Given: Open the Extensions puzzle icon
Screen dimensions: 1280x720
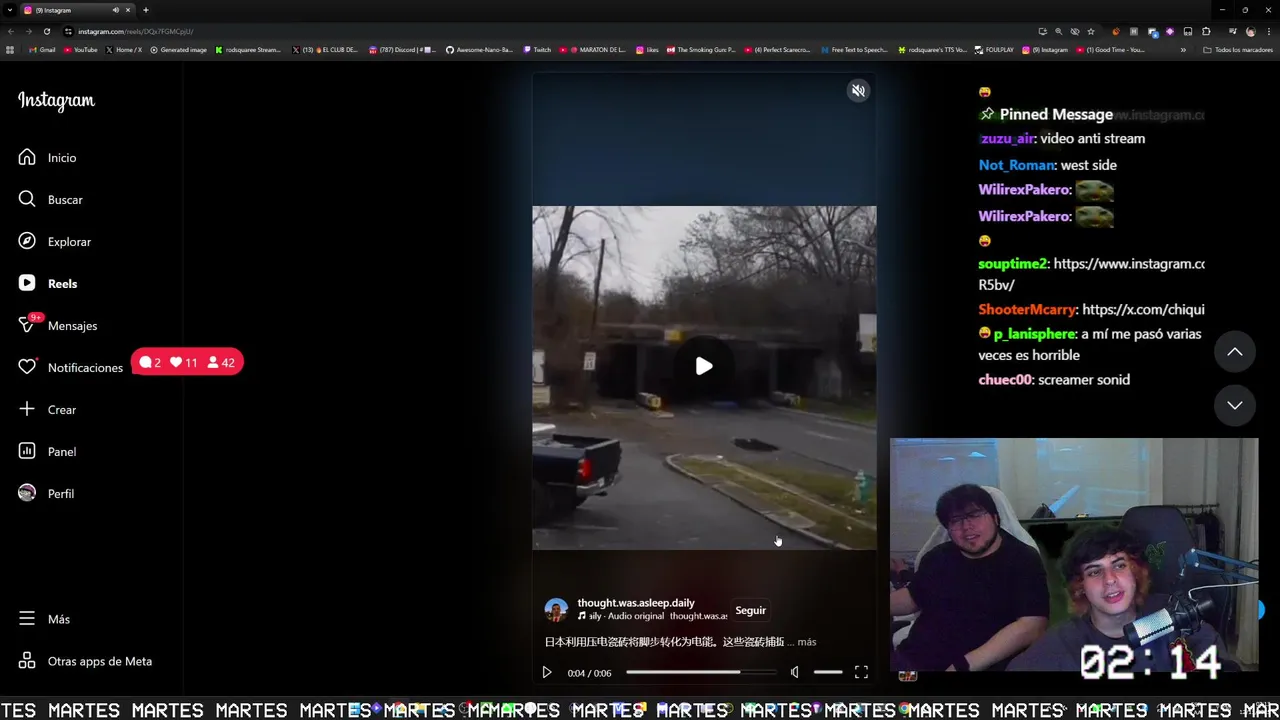Looking at the screenshot, I should pos(1206,31).
